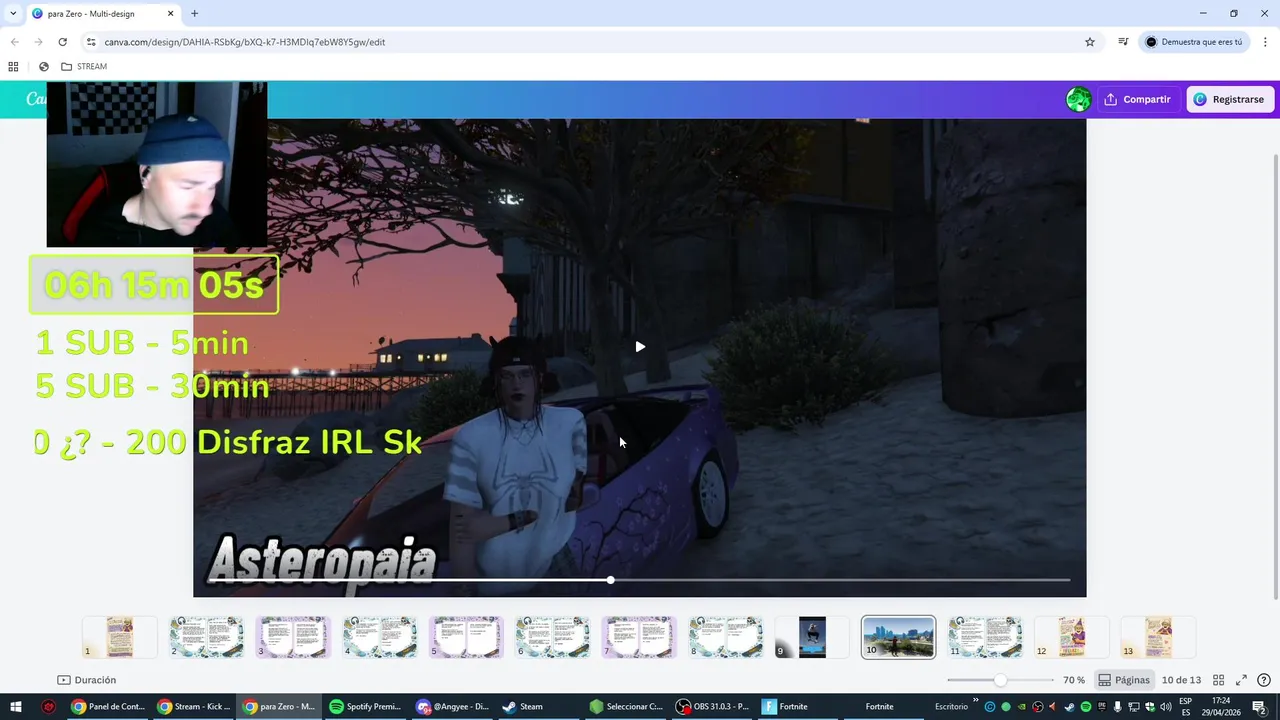Select page 1 thumbnail
The image size is (1280, 720).
click(x=120, y=637)
